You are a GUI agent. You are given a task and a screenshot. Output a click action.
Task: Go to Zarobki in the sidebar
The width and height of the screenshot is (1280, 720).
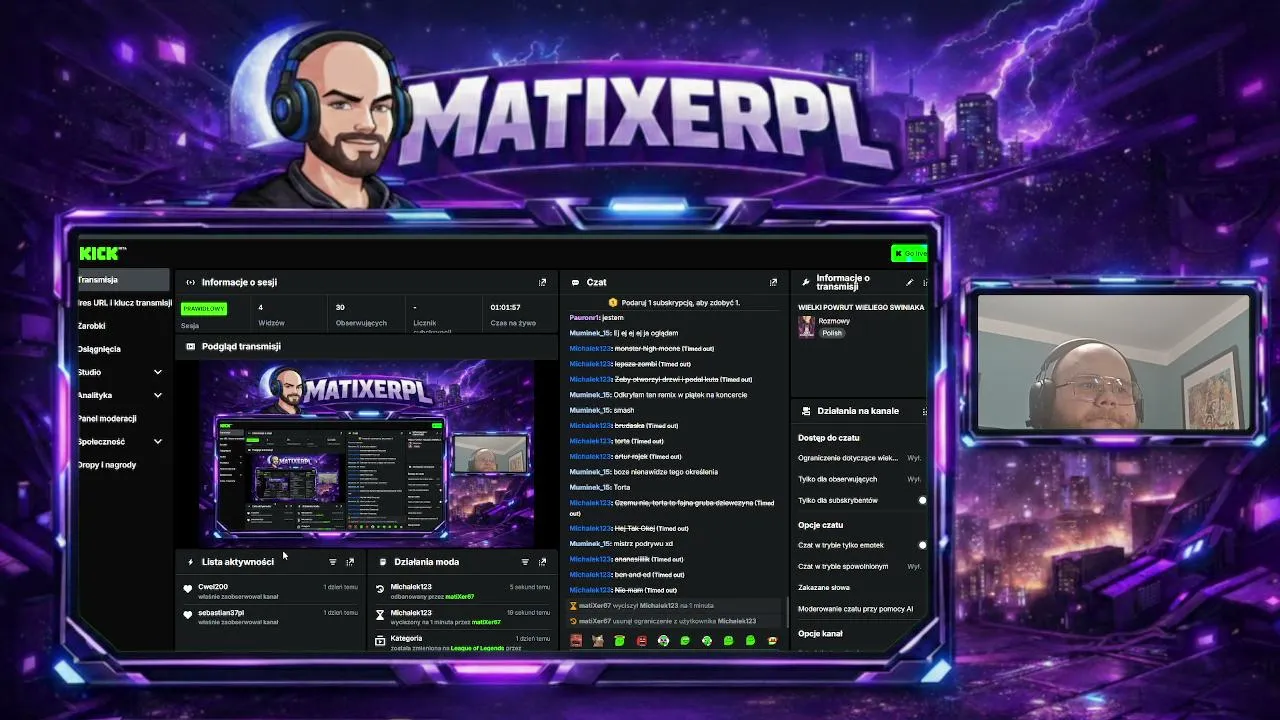[92, 326]
